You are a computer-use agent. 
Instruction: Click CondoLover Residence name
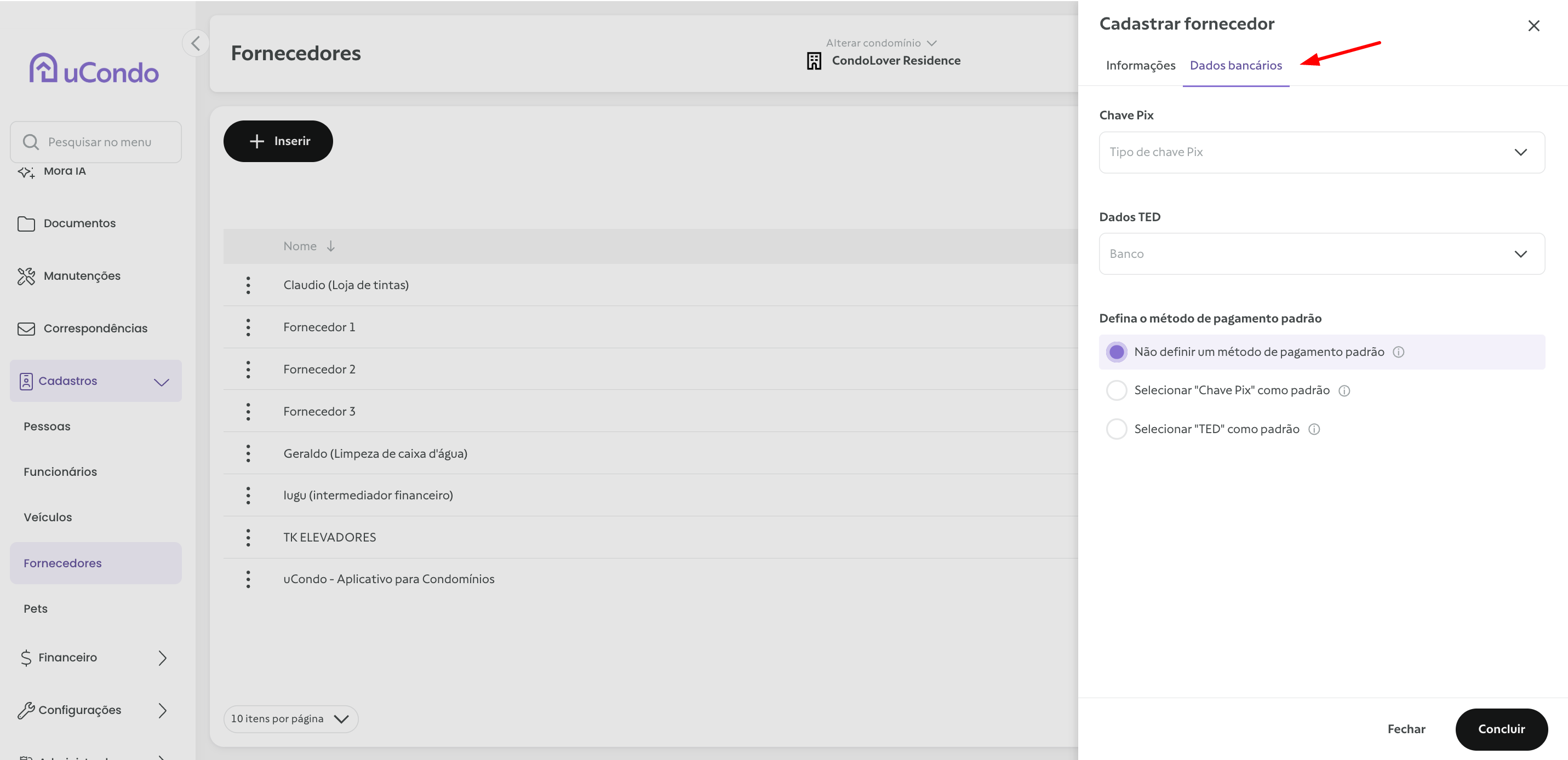pos(895,60)
